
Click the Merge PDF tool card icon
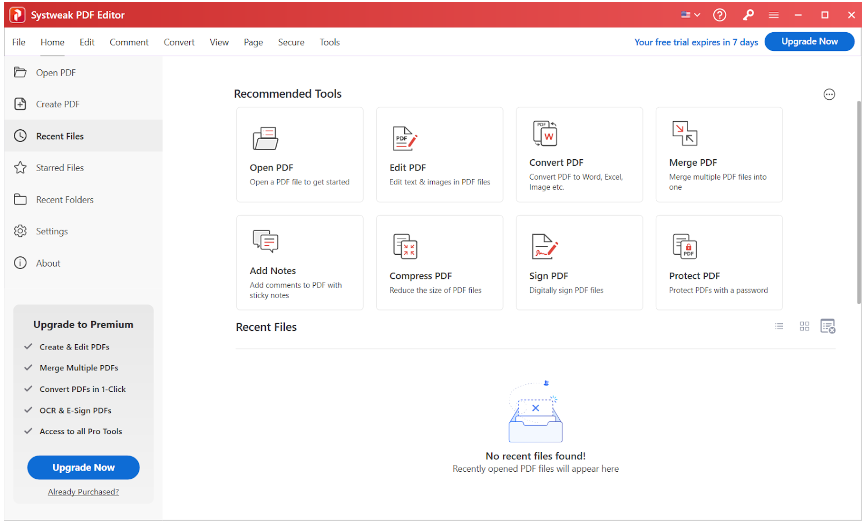tap(685, 134)
